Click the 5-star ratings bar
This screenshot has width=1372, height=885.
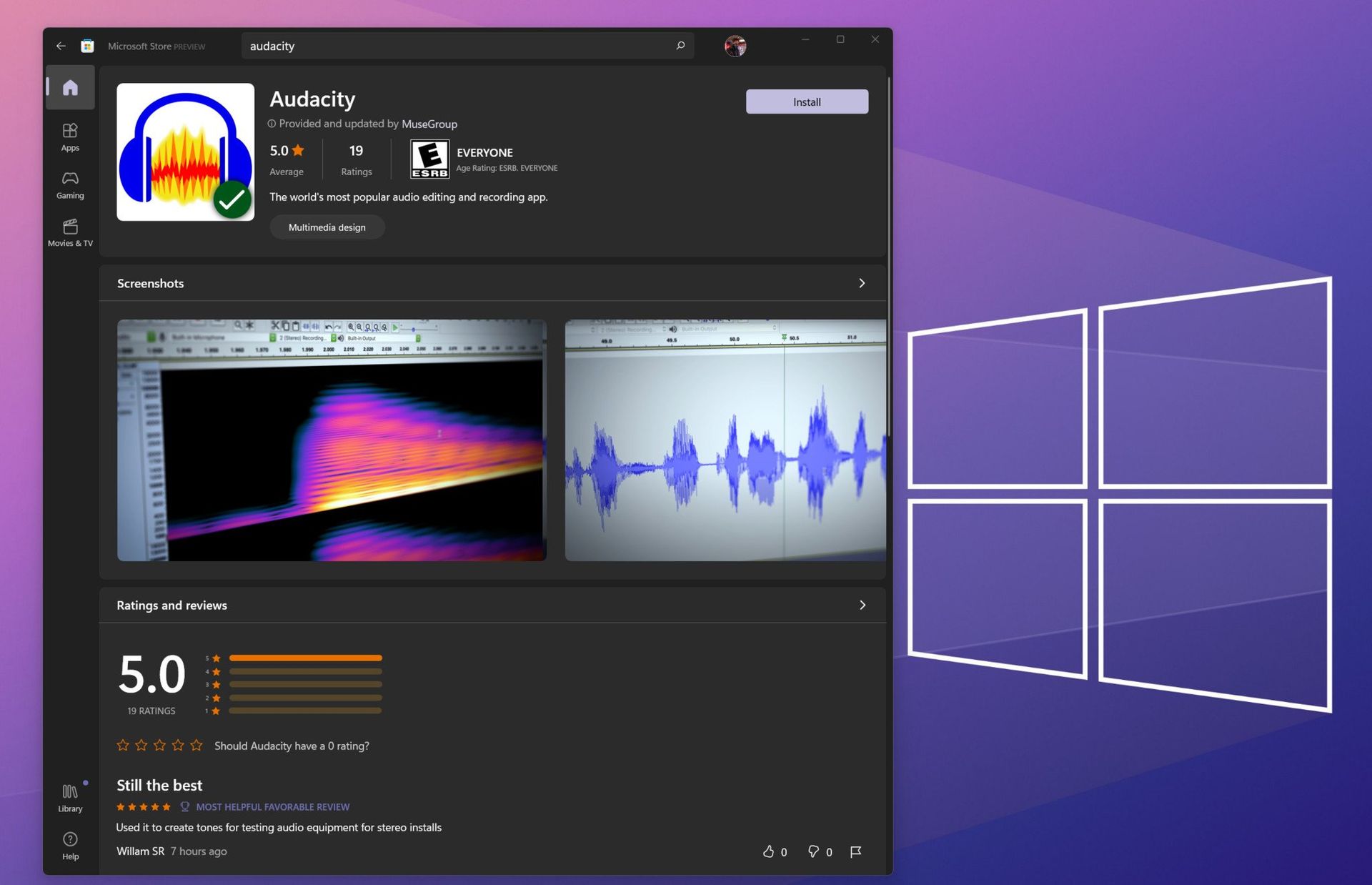point(304,658)
